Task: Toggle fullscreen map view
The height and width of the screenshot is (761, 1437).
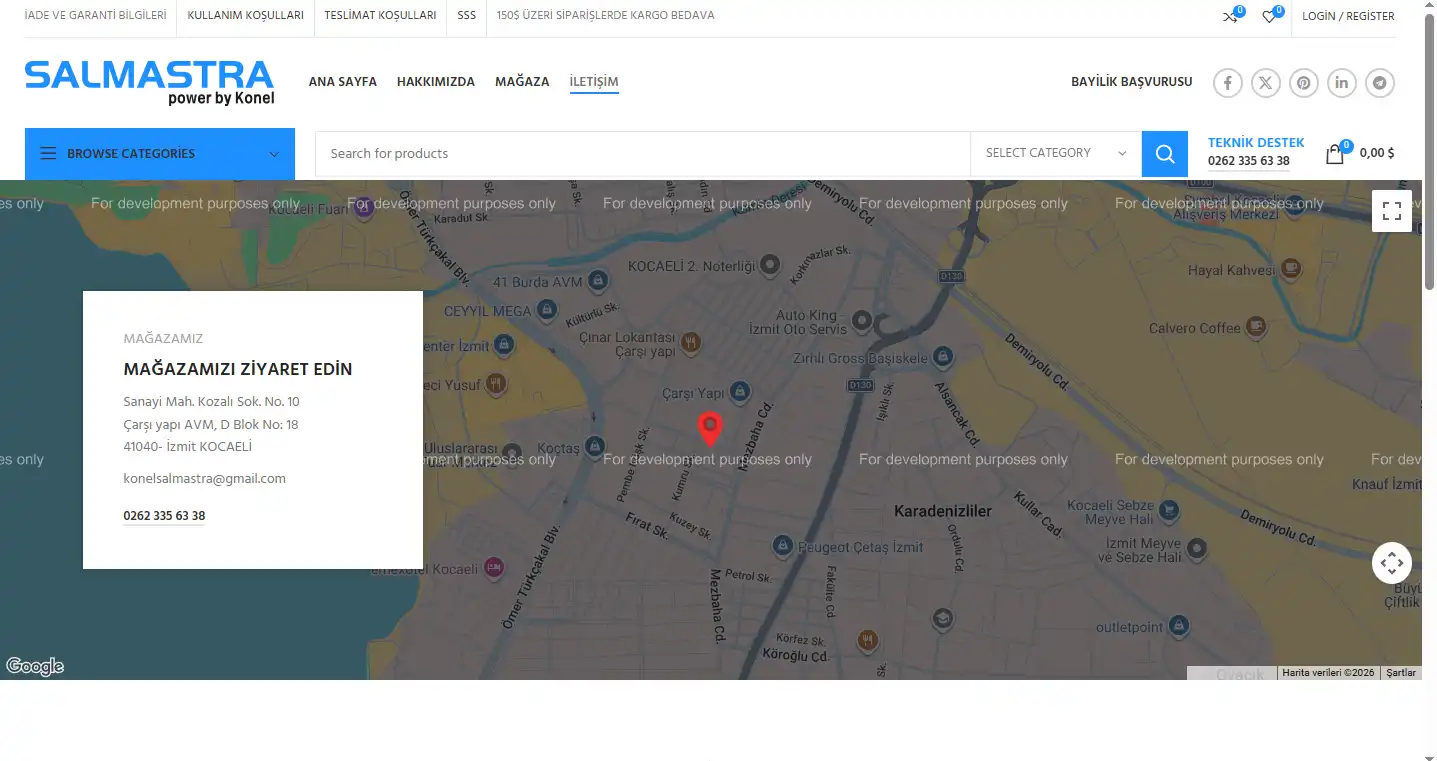Action: coord(1391,211)
